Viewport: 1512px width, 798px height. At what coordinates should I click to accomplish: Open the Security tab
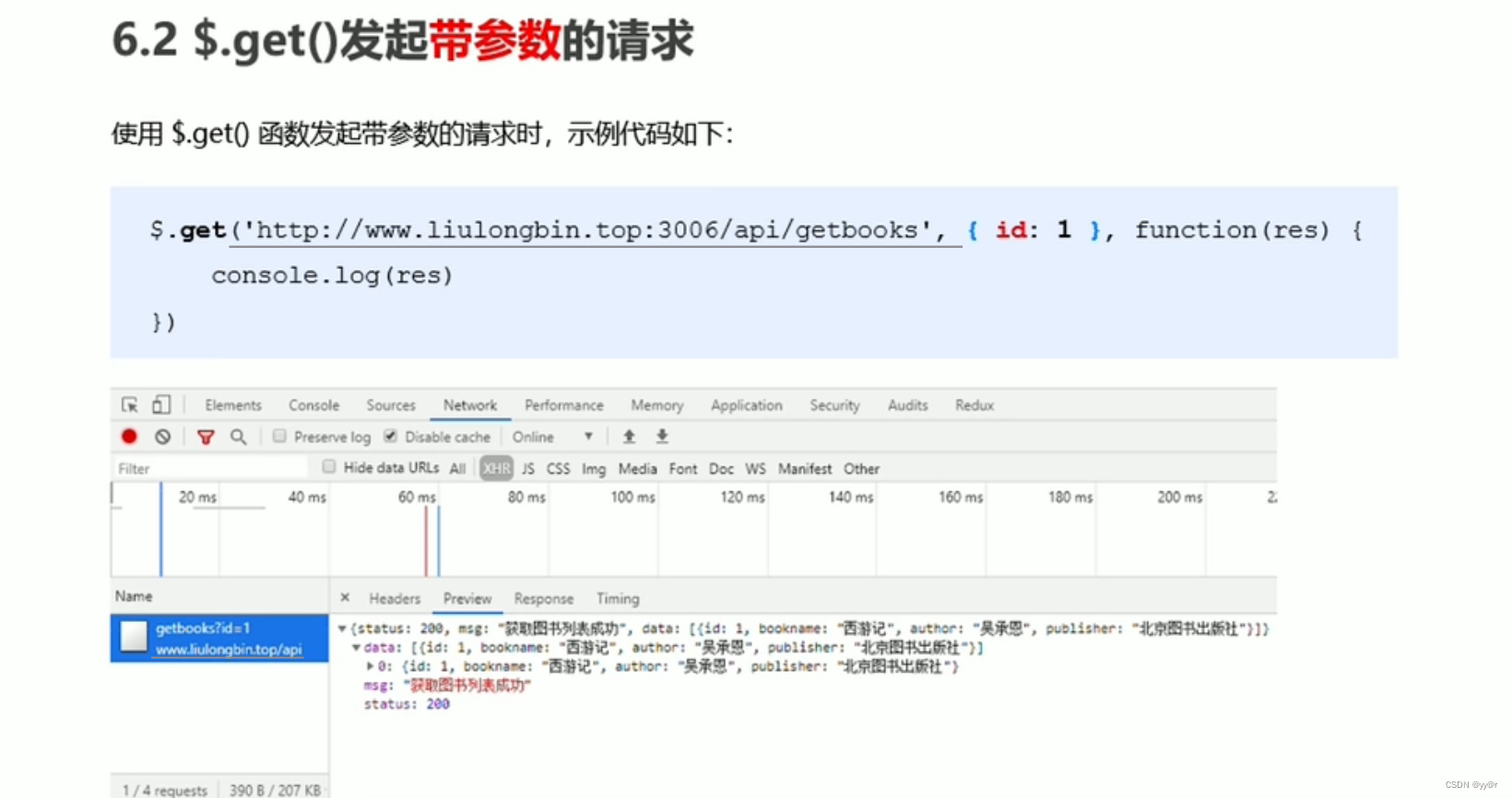[x=834, y=405]
